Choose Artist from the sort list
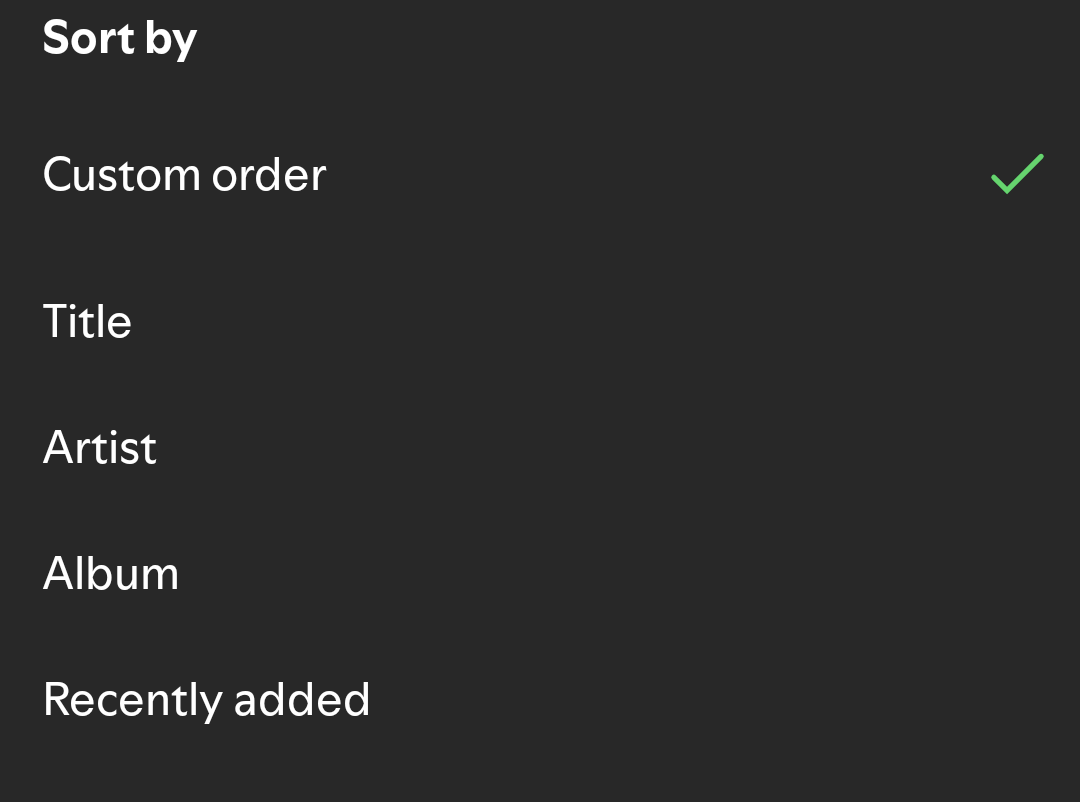1080x802 pixels. point(100,448)
